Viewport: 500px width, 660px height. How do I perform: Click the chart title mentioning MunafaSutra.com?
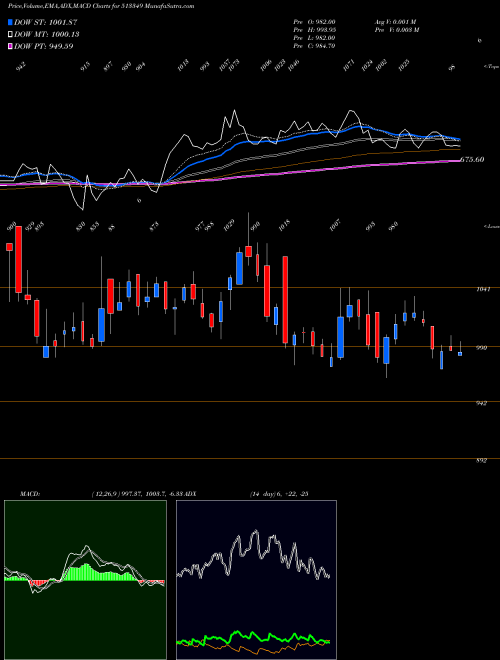(x=101, y=7)
